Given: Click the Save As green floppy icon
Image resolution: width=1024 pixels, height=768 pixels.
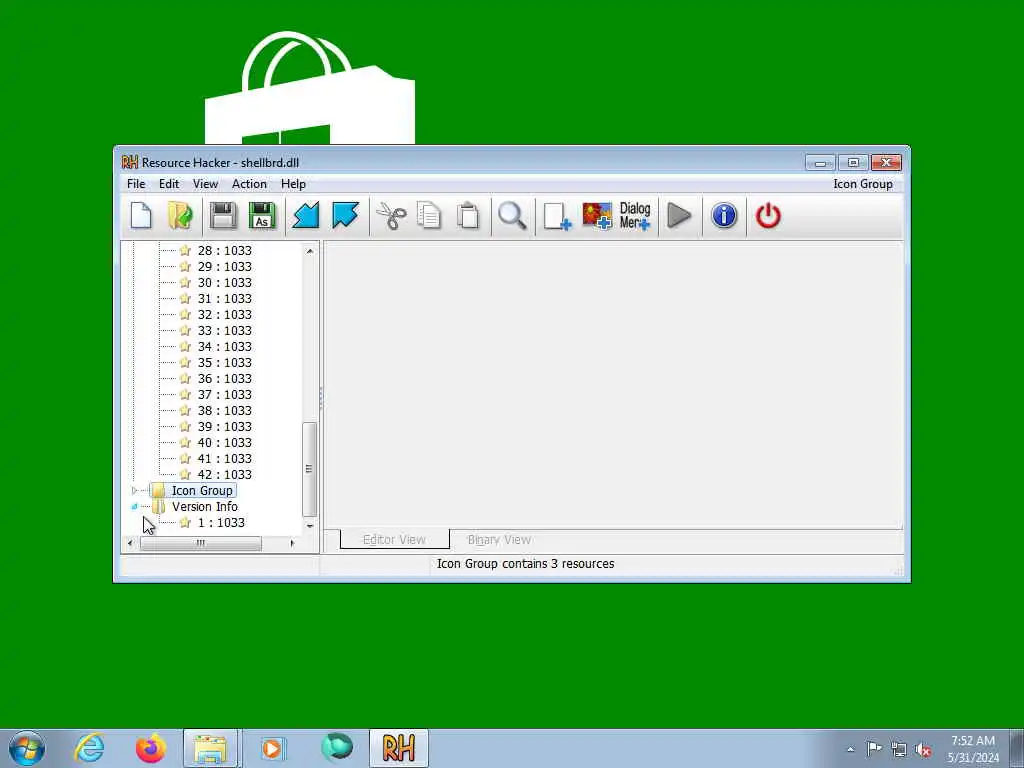Looking at the screenshot, I should point(262,216).
